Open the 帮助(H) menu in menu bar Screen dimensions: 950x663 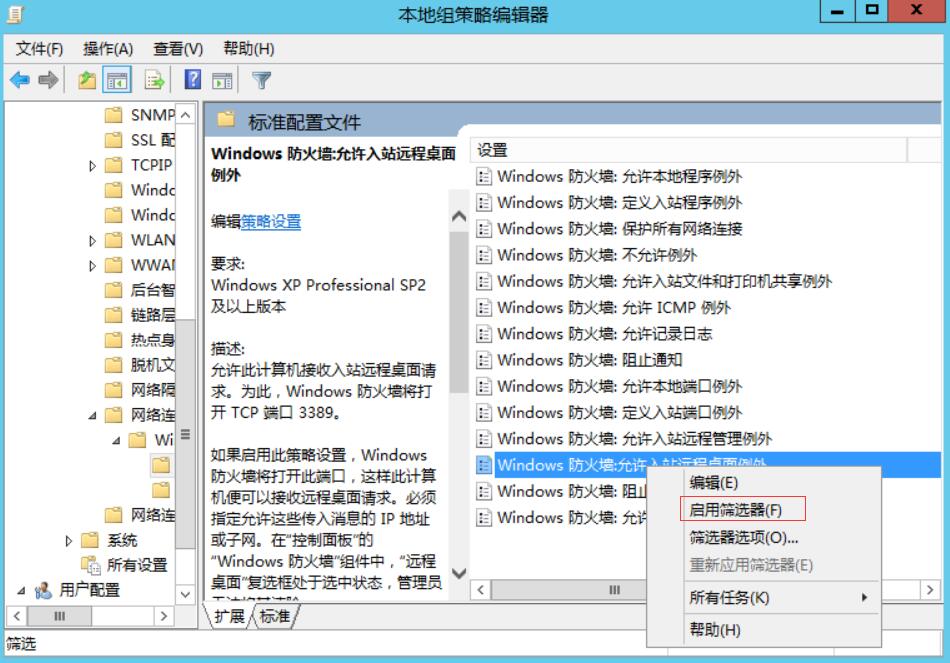248,49
